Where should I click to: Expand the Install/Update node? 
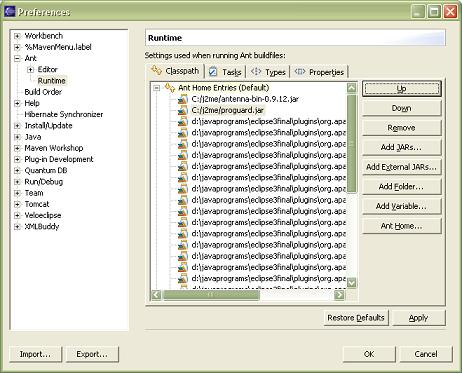click(17, 126)
